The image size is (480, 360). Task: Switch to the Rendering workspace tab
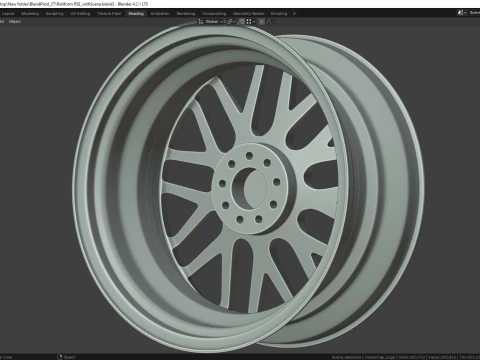tap(186, 14)
